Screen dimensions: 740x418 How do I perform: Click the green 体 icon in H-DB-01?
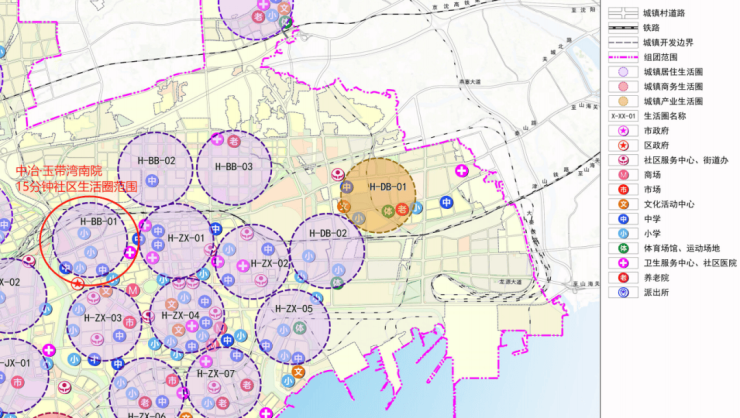[x=388, y=210]
